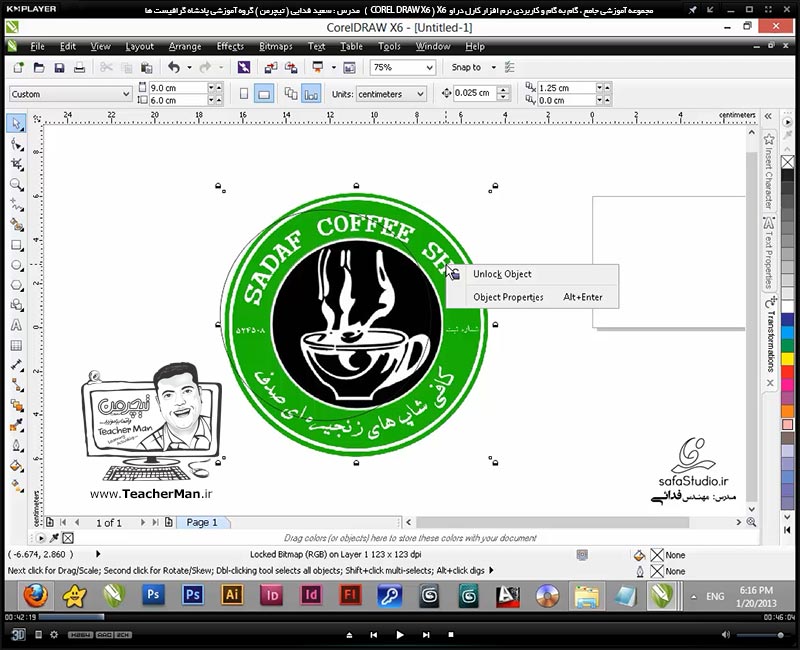Select the black color swatch in palette
This screenshot has height=650, width=800.
coord(788,176)
